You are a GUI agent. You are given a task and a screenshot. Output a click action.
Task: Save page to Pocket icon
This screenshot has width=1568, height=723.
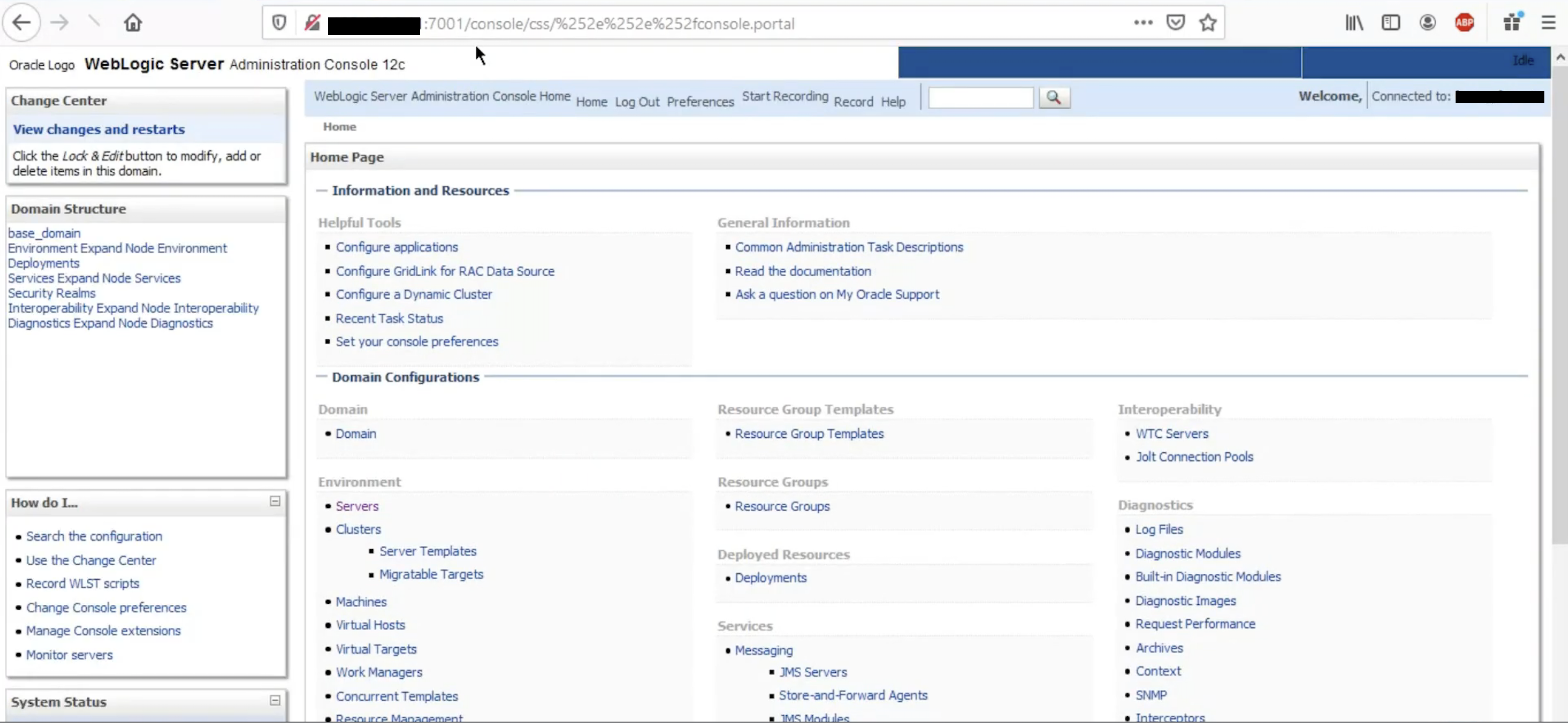[1175, 23]
